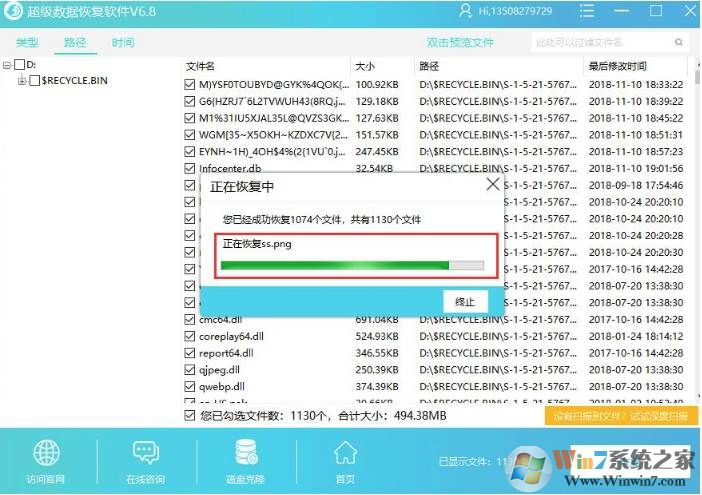Click the file list vertical scrollbar
Viewport: 702px width, 495px height.
[x=698, y=228]
